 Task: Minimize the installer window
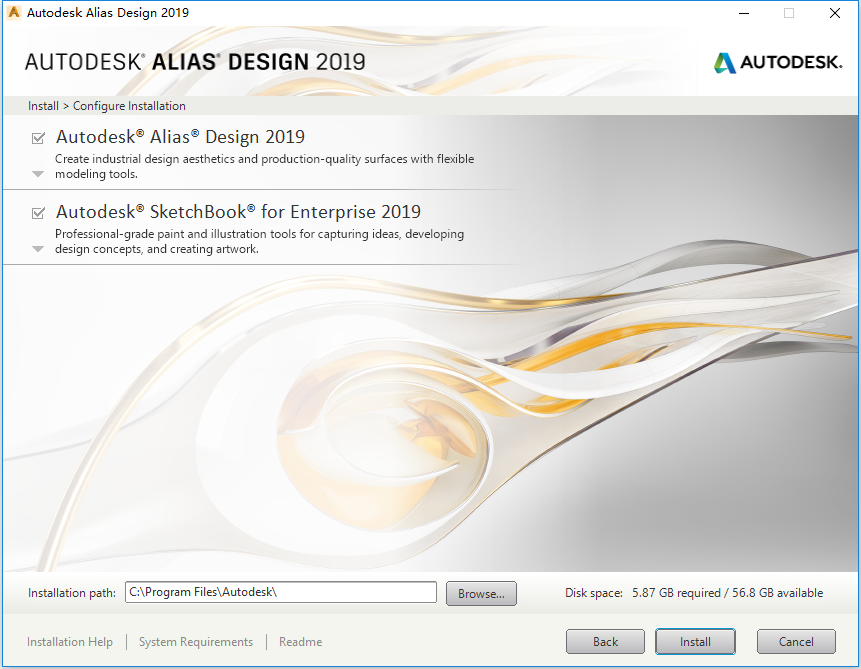point(744,13)
